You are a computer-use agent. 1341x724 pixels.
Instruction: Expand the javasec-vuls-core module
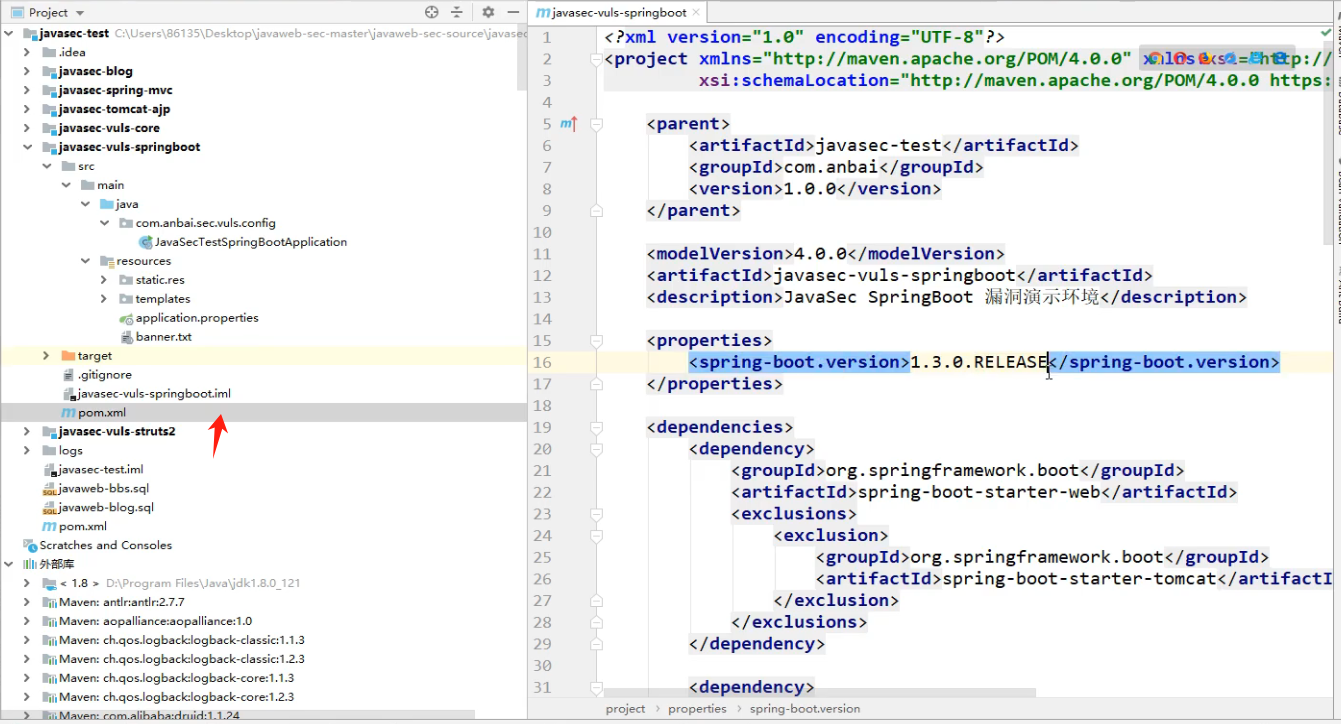point(28,128)
